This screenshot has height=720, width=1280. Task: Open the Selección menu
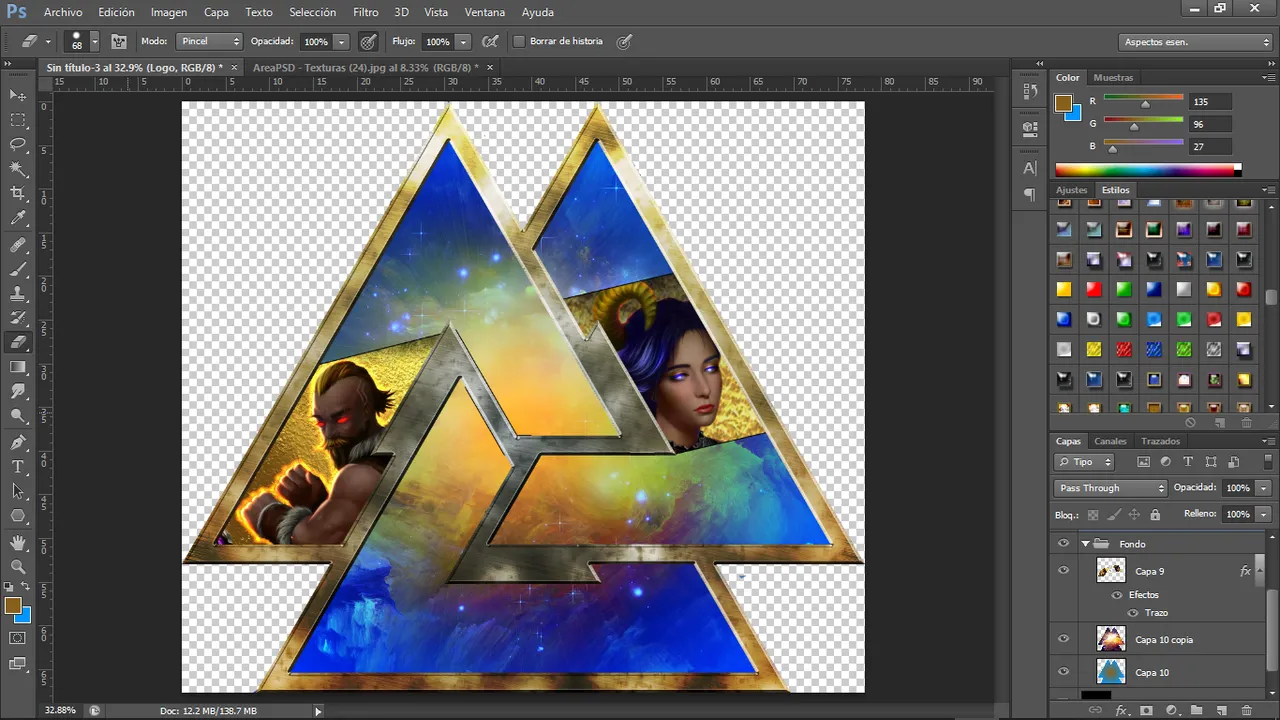click(x=312, y=12)
